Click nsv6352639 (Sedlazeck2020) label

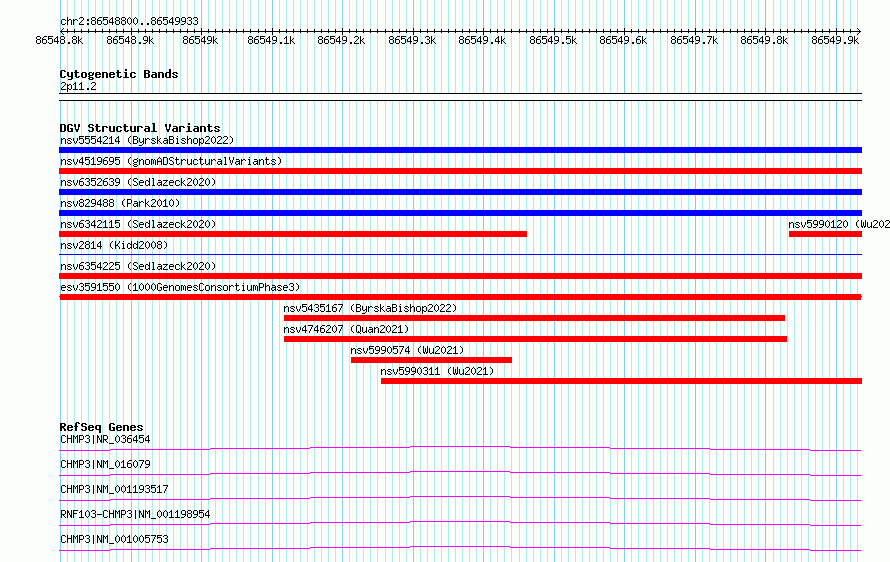[x=138, y=182]
